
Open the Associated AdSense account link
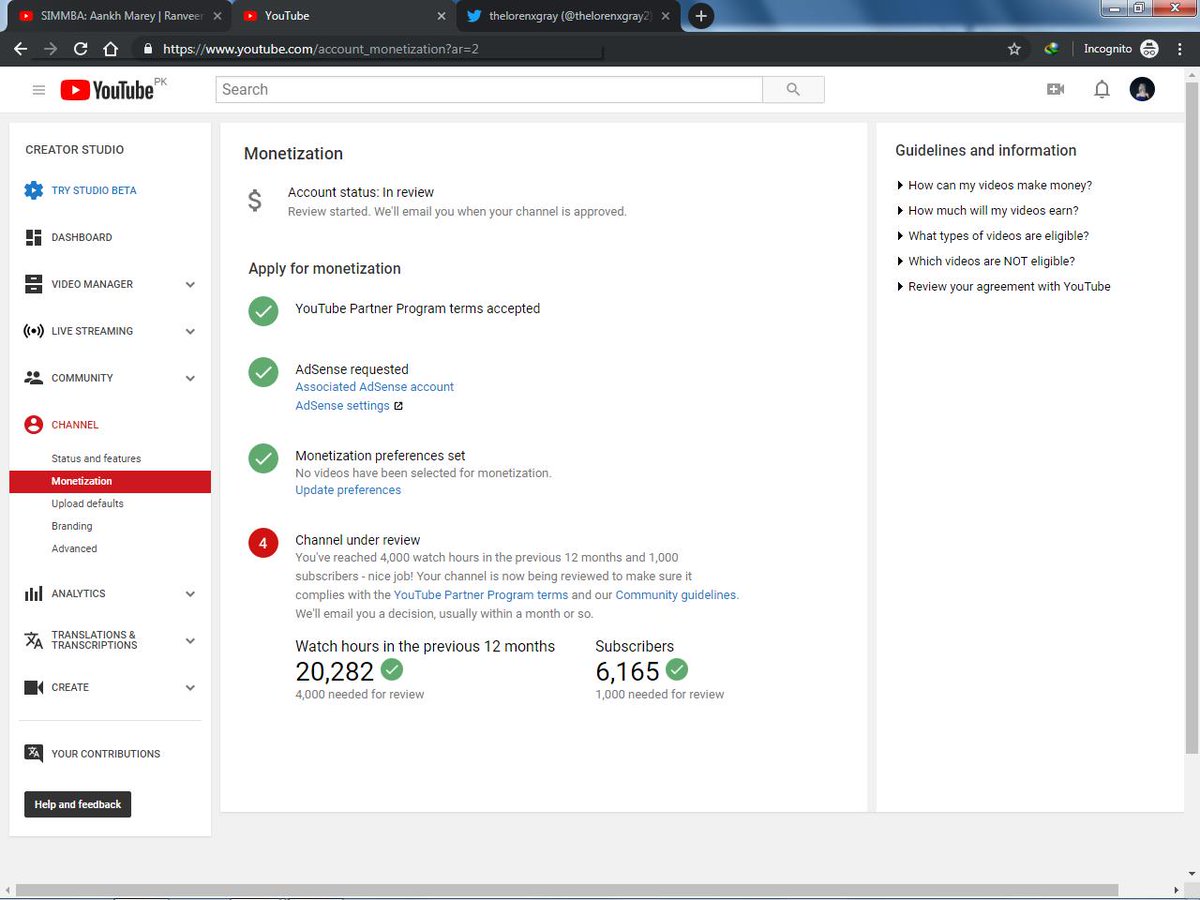point(374,387)
